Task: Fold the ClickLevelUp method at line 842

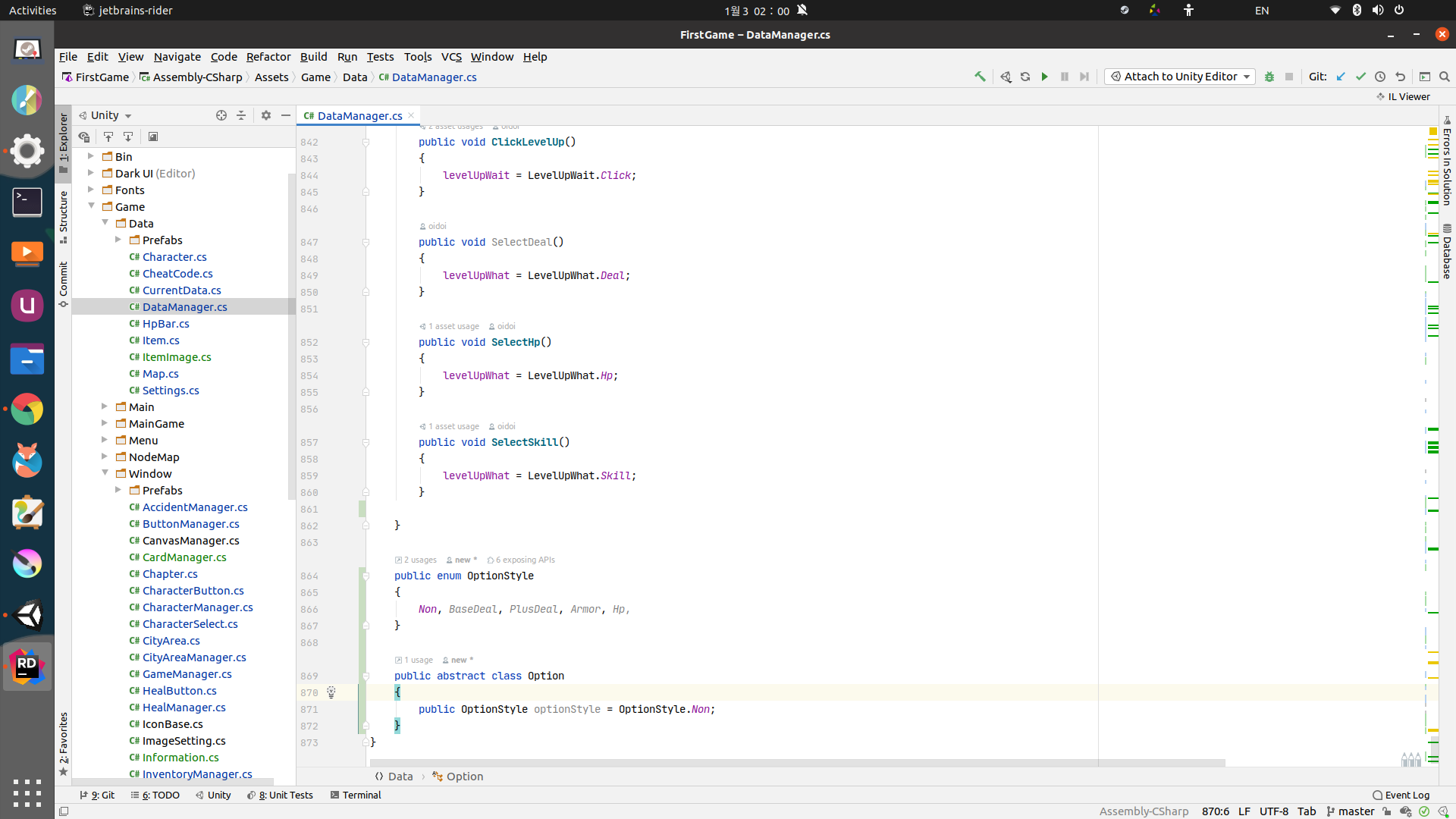Action: coord(366,142)
